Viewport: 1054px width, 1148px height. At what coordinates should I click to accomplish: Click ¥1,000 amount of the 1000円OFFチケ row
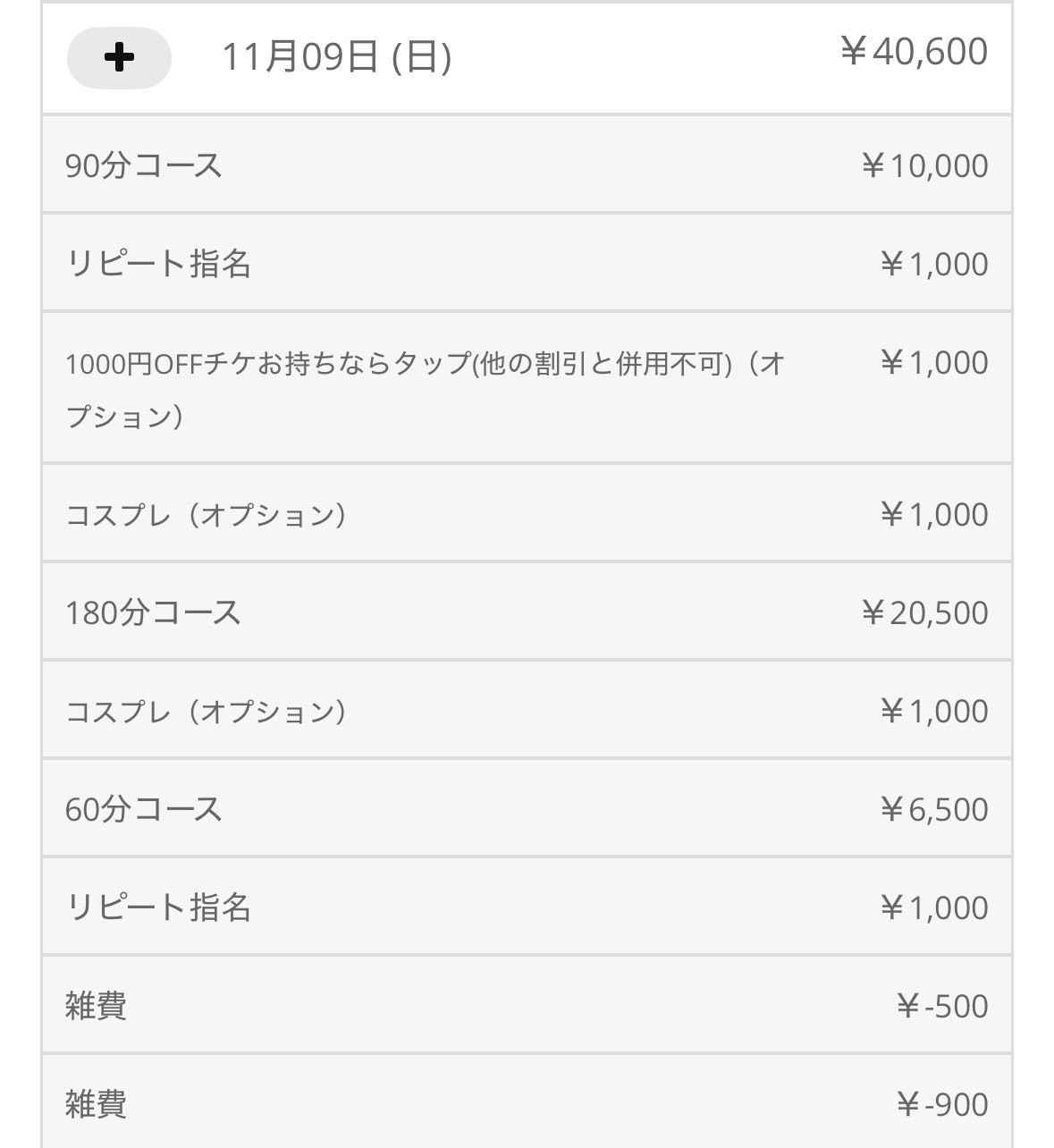coord(933,362)
